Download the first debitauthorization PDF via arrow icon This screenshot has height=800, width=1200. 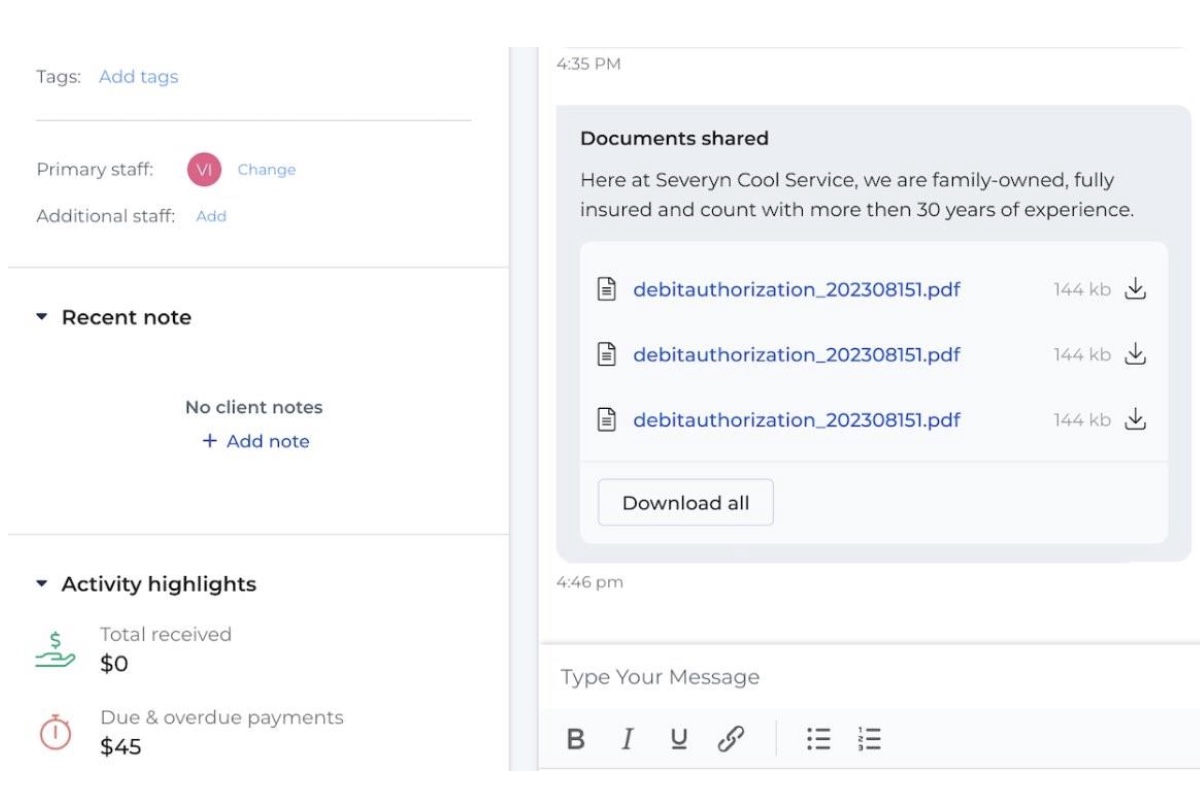coord(1134,290)
